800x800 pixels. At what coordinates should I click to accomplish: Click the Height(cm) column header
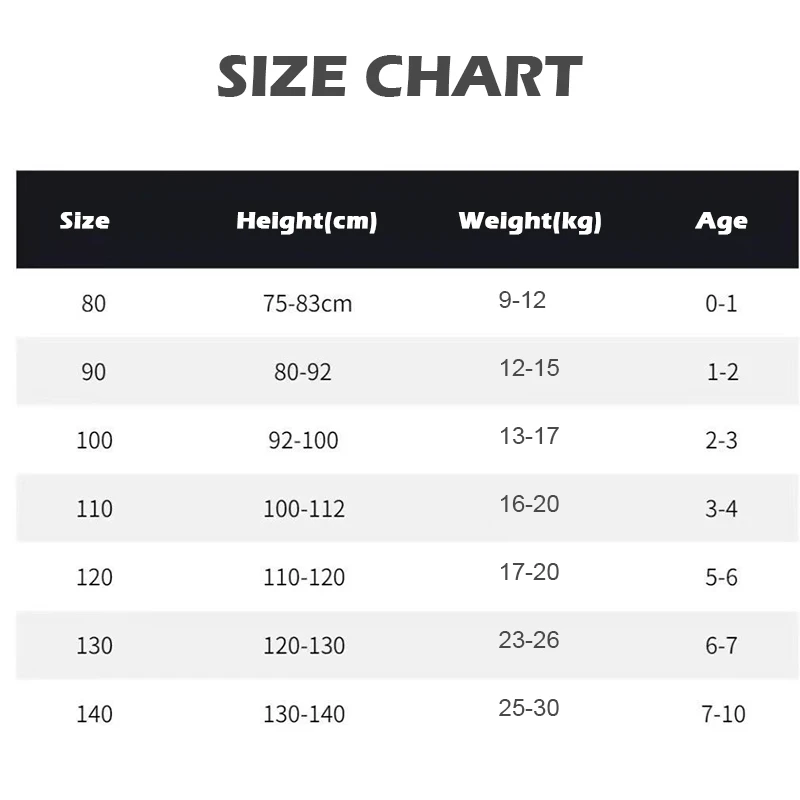[307, 221]
